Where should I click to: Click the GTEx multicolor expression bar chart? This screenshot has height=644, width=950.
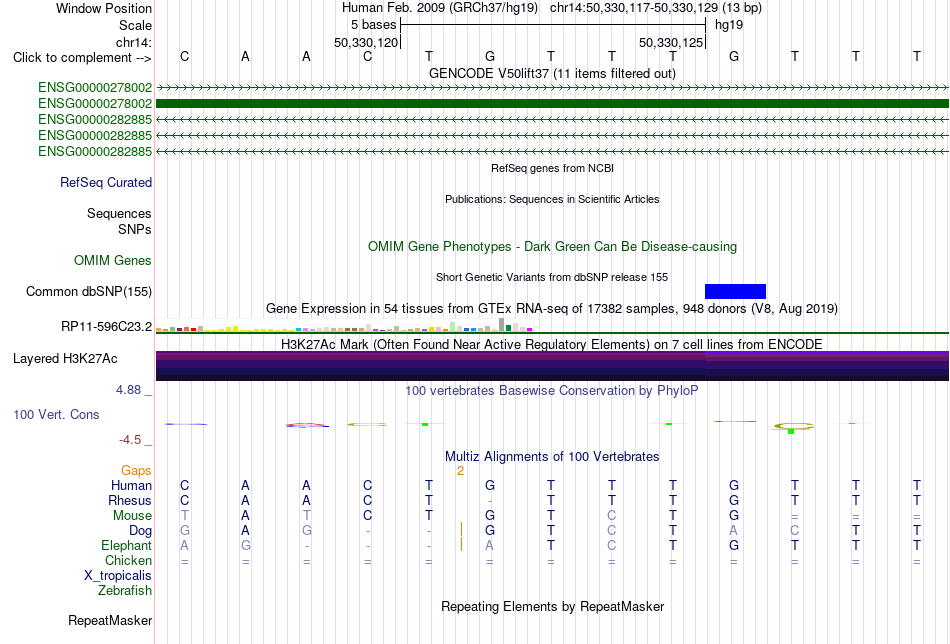coord(344,326)
